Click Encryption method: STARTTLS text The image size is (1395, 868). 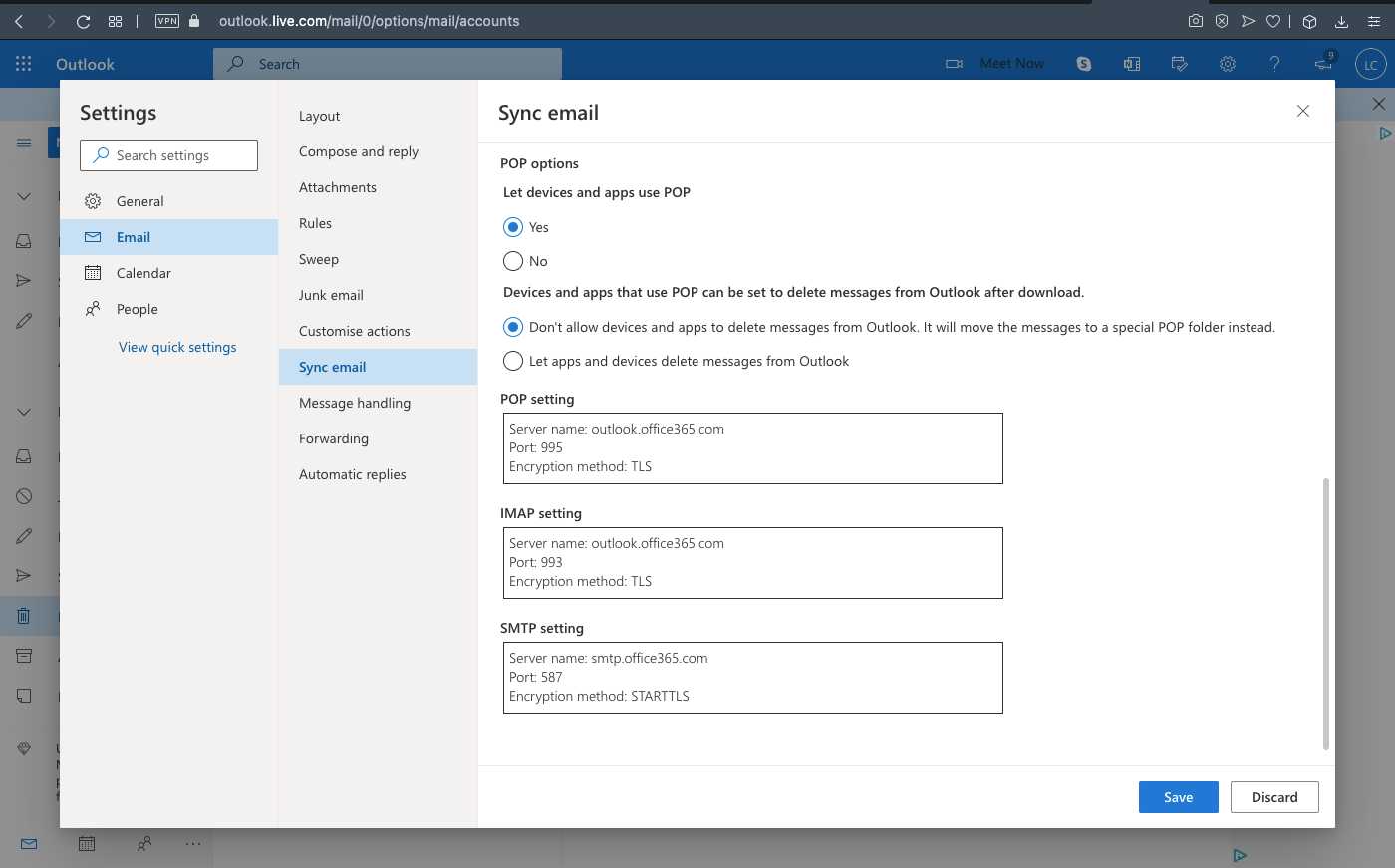(x=599, y=696)
